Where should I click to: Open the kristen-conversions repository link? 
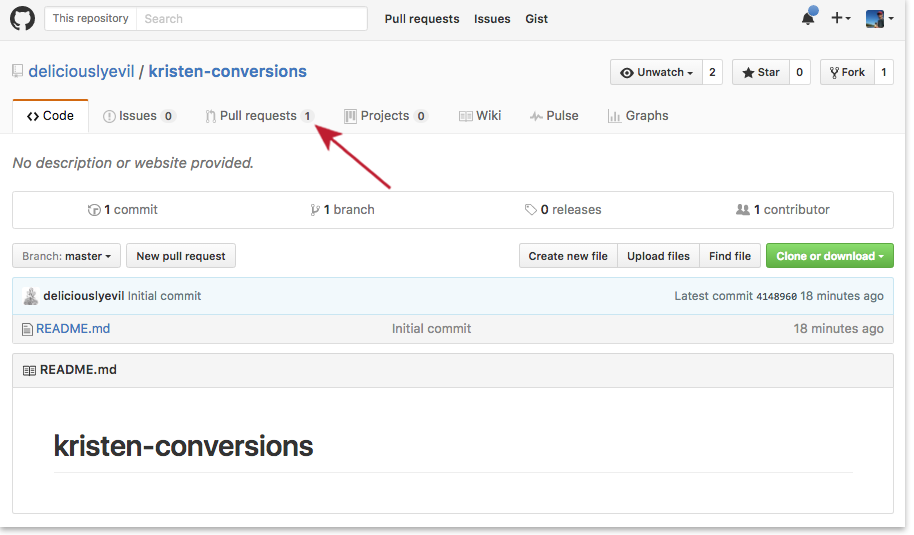click(227, 71)
